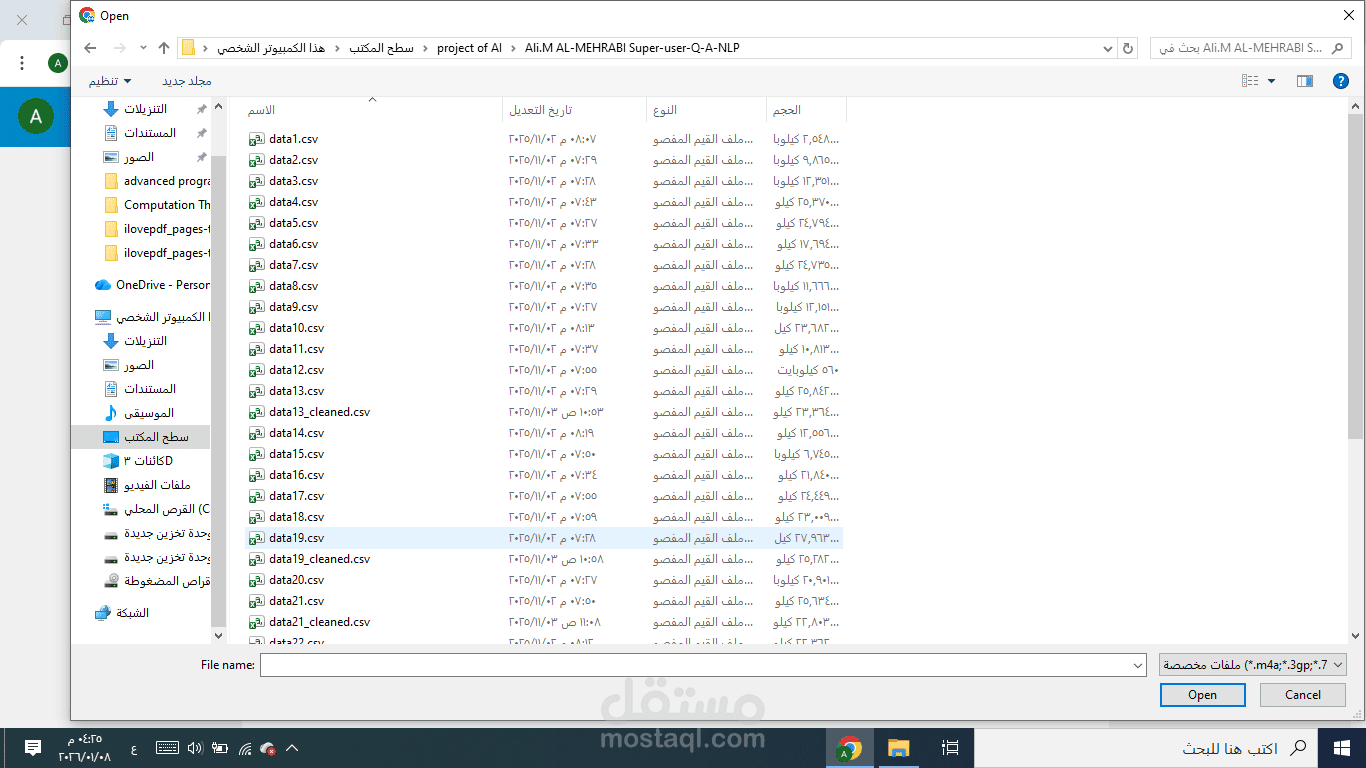1366x768 pixels.
Task: Select the data1.csv file icon
Action: (257, 139)
